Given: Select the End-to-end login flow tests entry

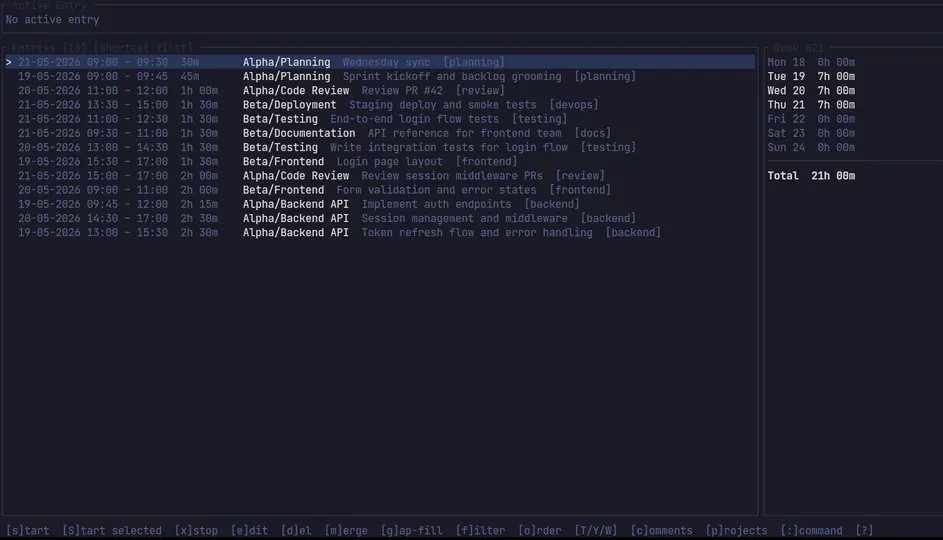Looking at the screenshot, I should (380, 119).
